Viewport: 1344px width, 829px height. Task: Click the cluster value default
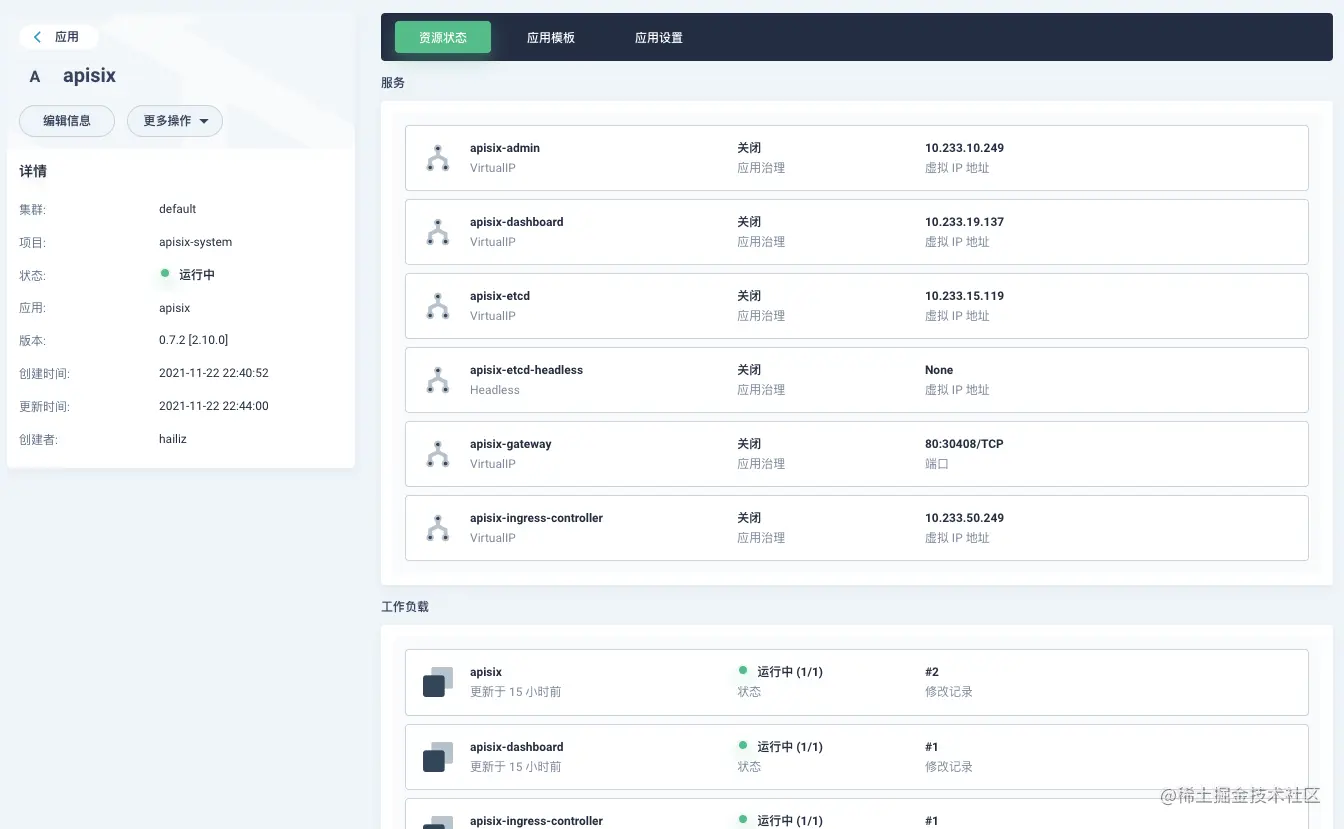pos(178,209)
